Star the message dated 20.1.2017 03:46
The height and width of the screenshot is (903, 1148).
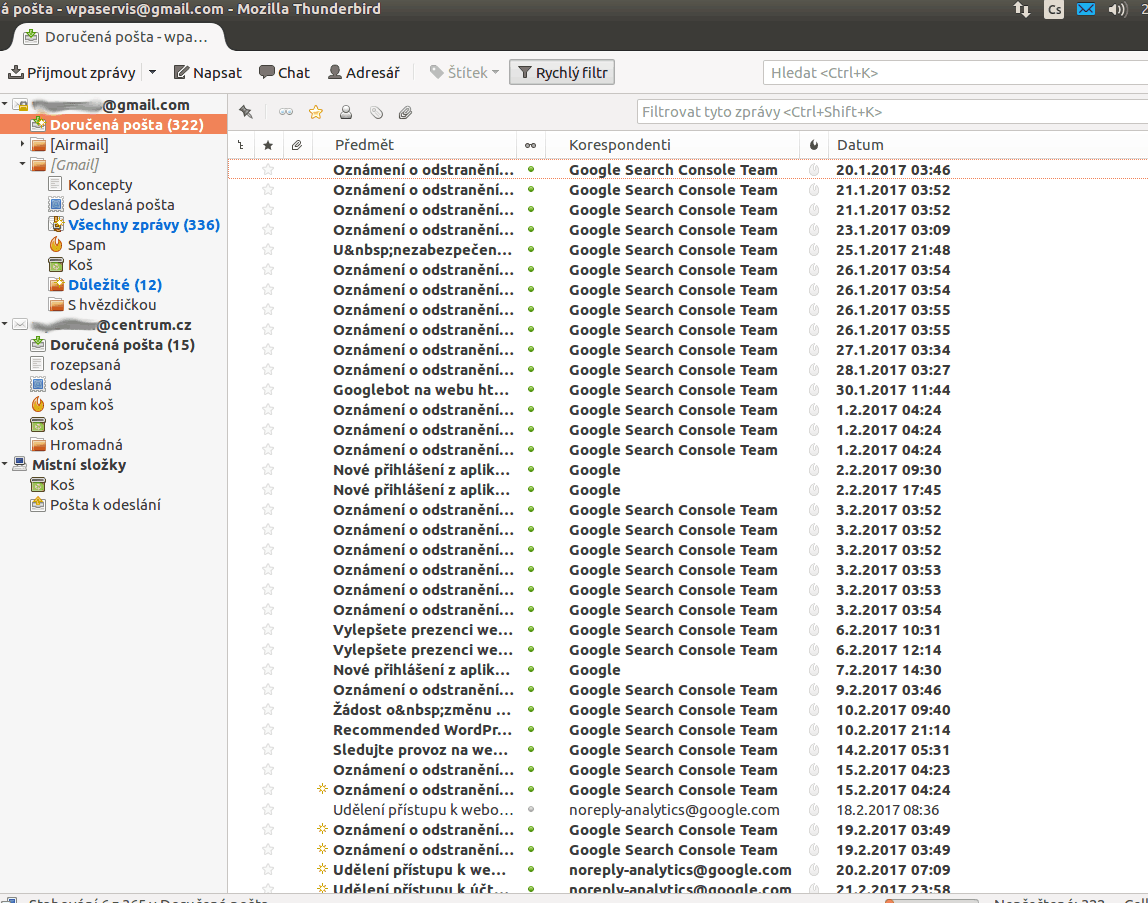tap(268, 170)
